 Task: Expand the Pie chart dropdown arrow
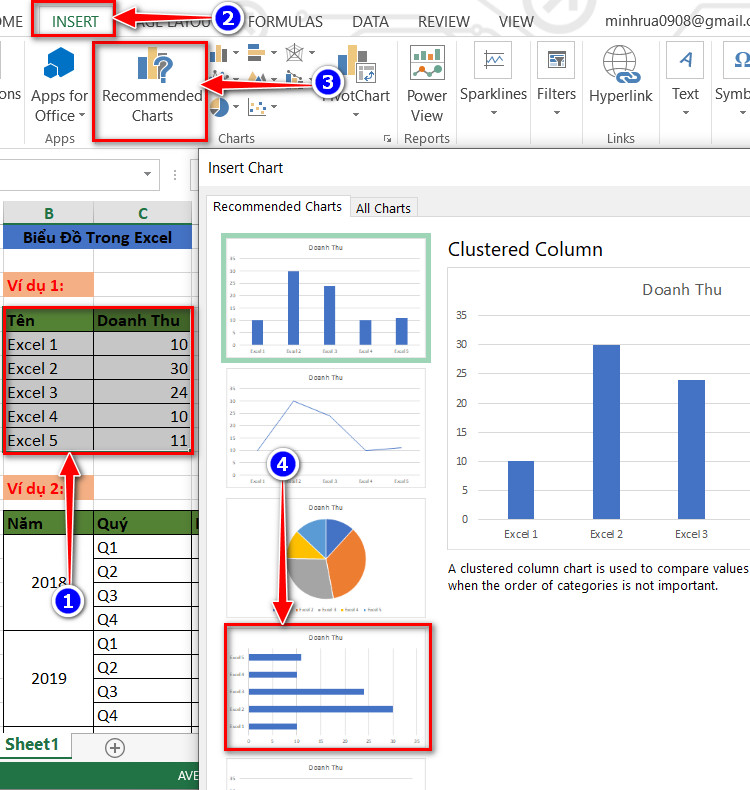tap(236, 107)
